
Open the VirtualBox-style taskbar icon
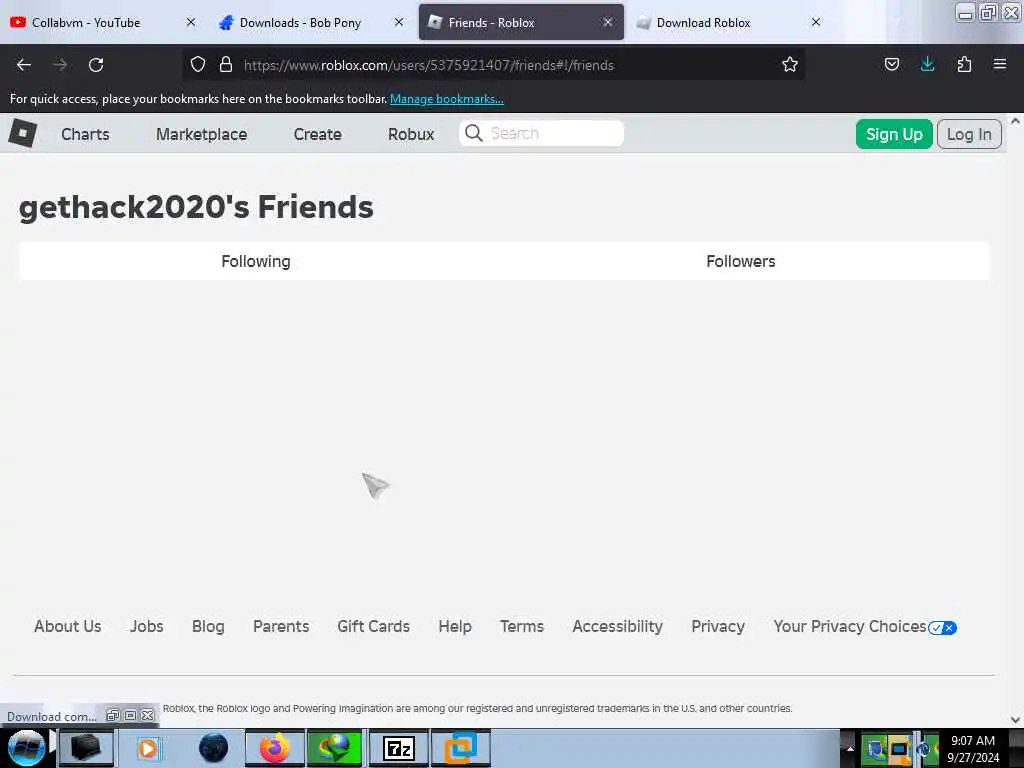461,748
